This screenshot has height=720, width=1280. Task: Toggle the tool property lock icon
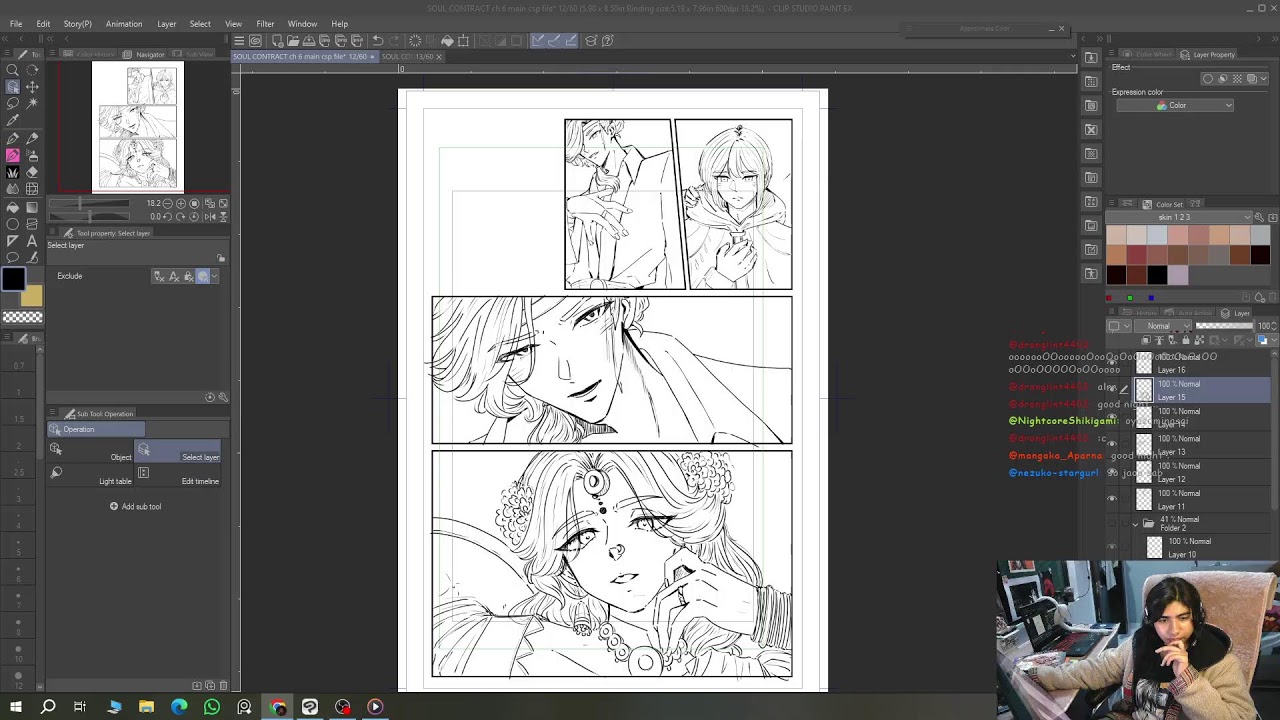pyautogui.click(x=221, y=258)
